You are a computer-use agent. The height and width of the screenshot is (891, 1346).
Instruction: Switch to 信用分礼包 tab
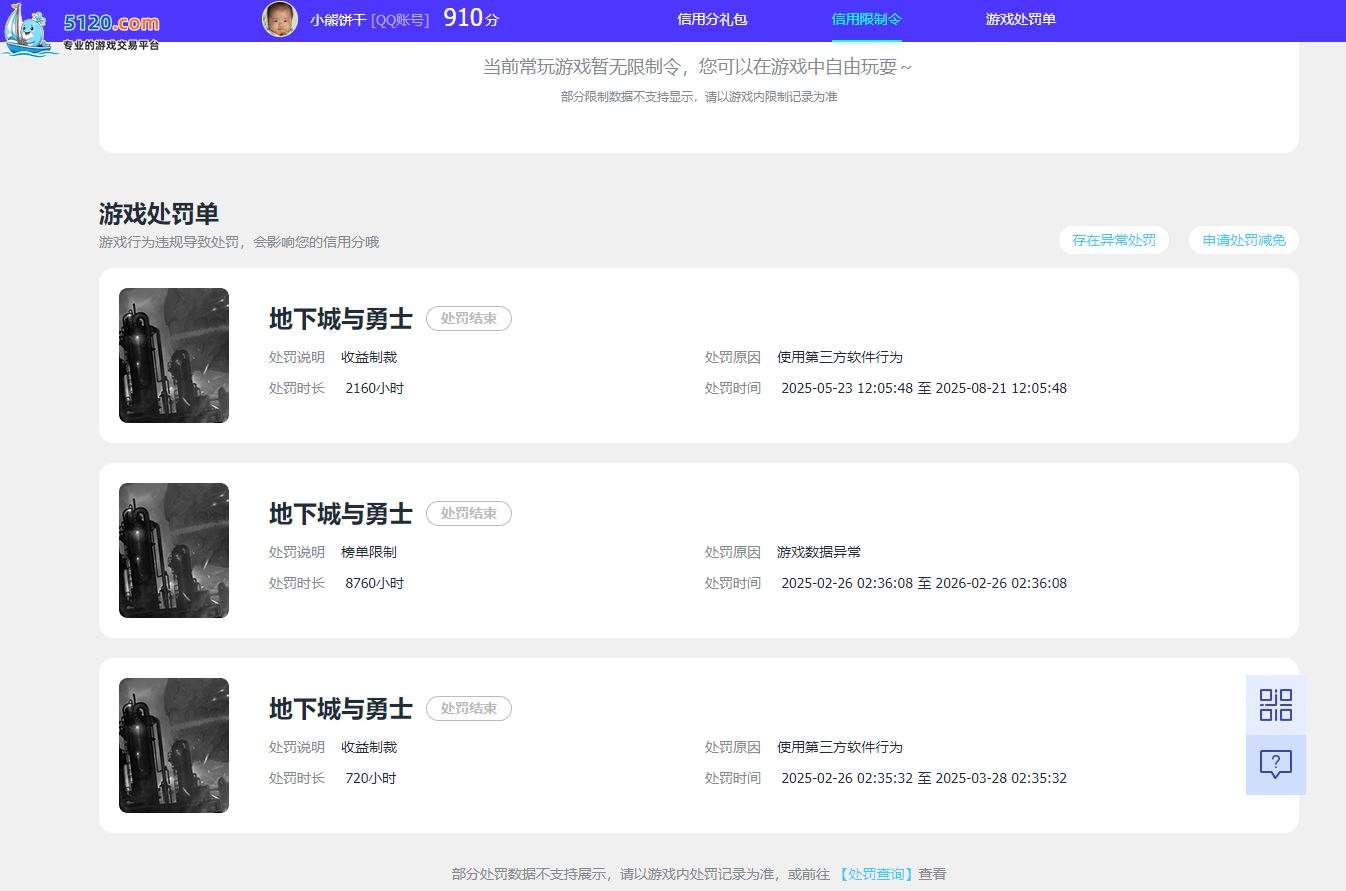712,19
